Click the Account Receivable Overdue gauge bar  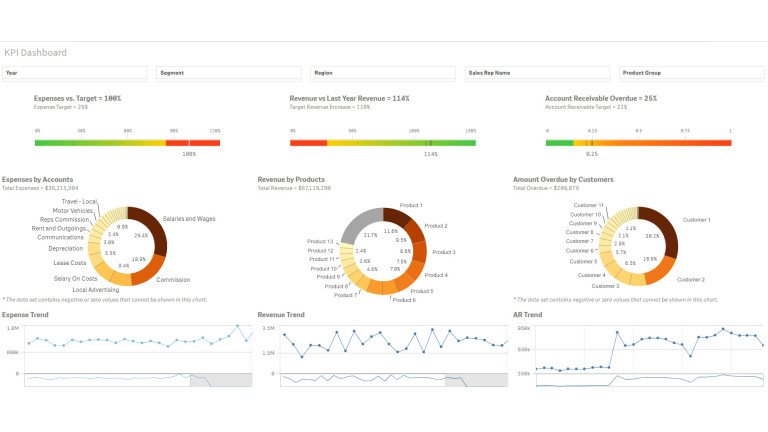pyautogui.click(x=637, y=143)
